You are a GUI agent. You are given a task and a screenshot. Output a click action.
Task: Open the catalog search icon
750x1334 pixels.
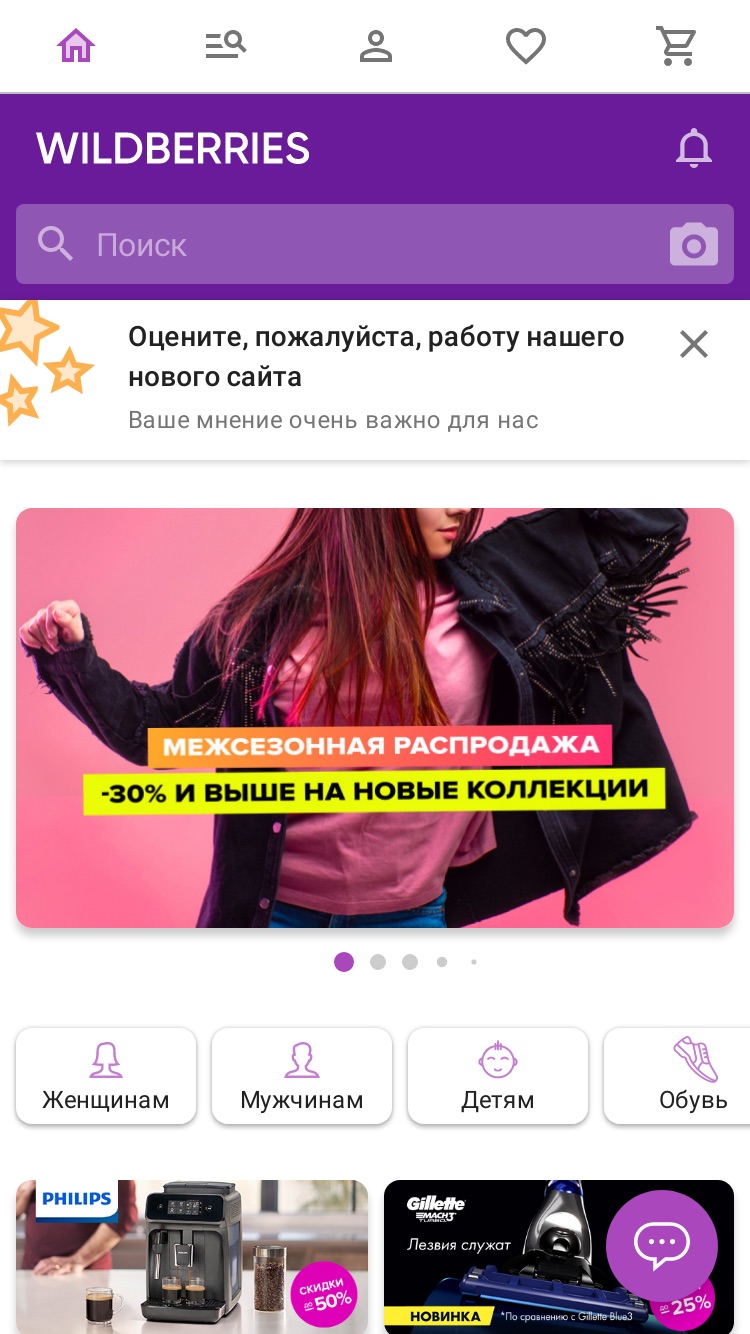click(x=226, y=46)
